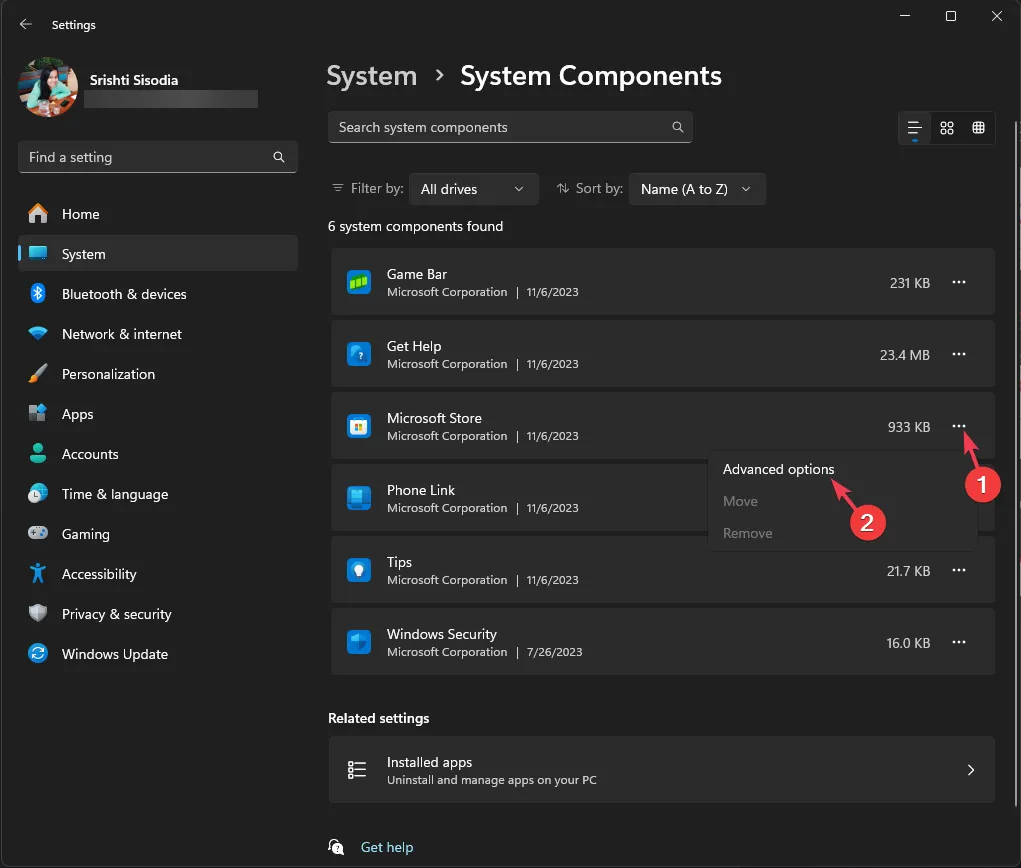
Task: Click the page scrollbar on the right edge
Action: click(1016, 462)
